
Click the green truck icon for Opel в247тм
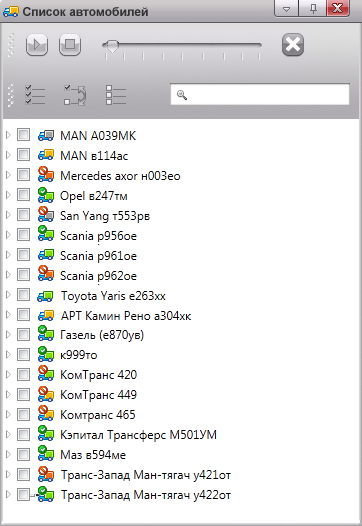click(x=46, y=195)
